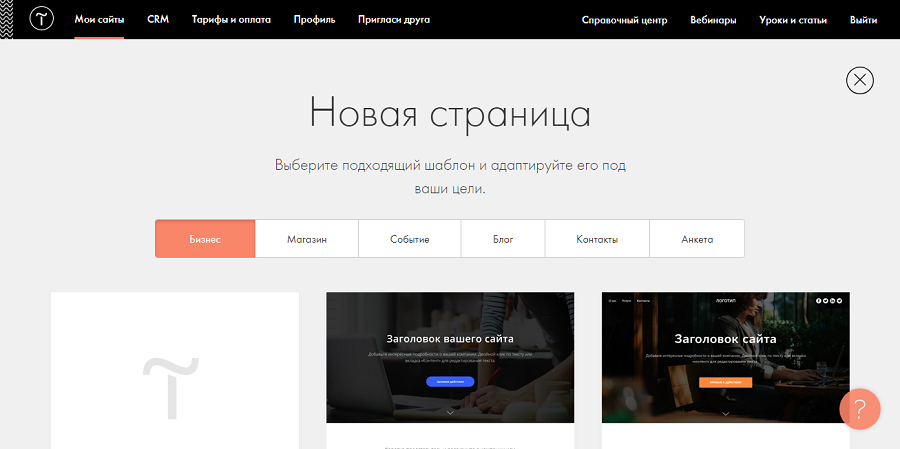
Task: Click blue button in 'Заголовок вашего сайта' preview
Action: tap(450, 381)
